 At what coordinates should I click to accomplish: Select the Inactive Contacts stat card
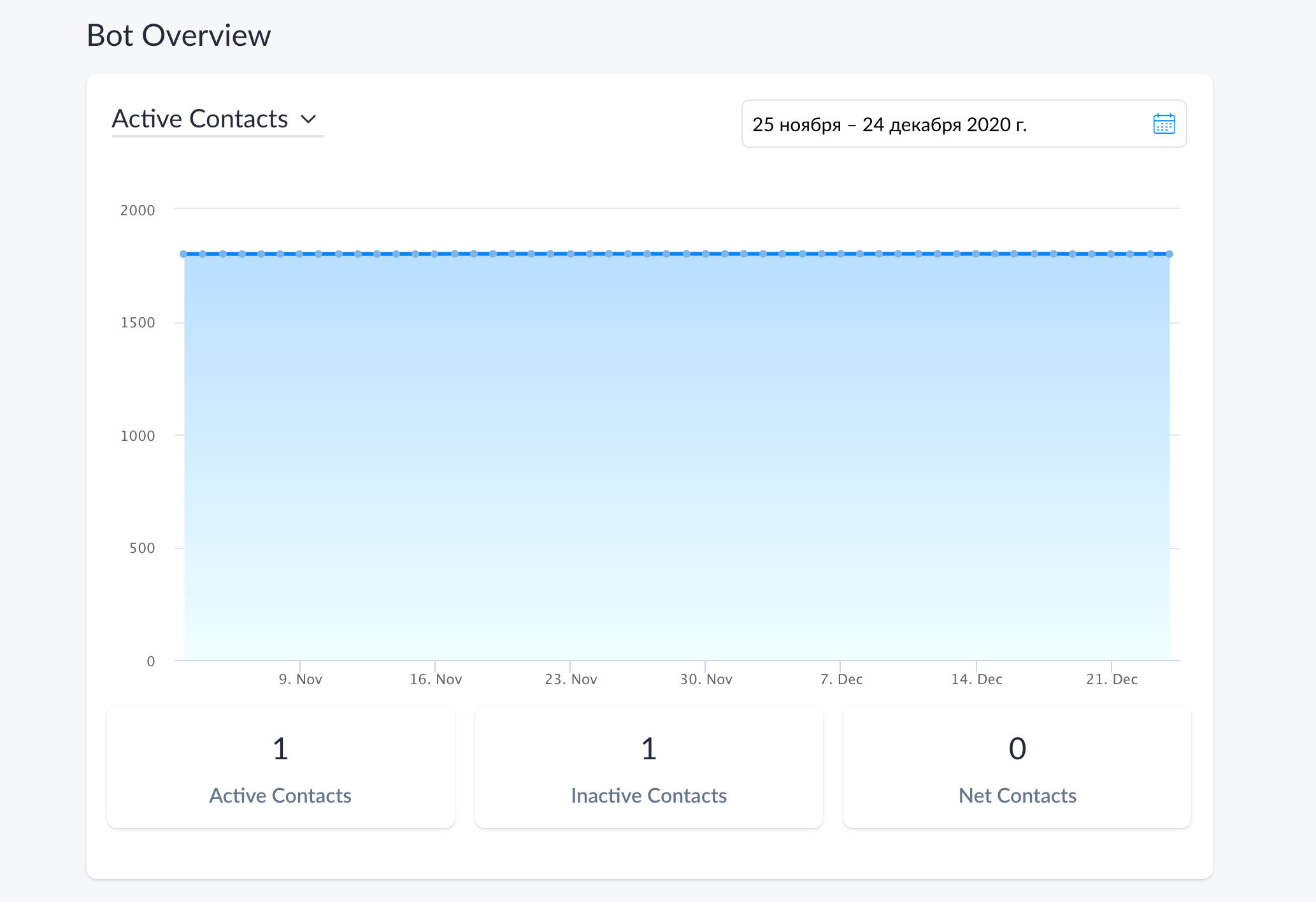point(649,767)
